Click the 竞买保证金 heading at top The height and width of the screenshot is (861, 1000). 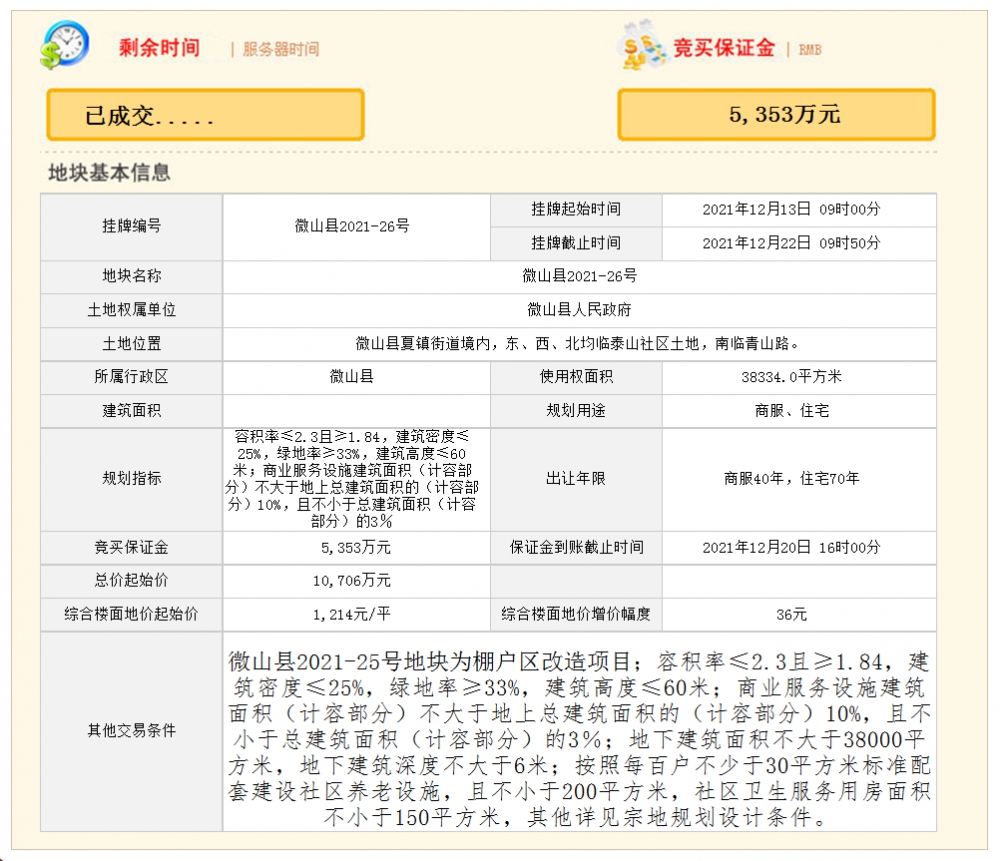724,48
